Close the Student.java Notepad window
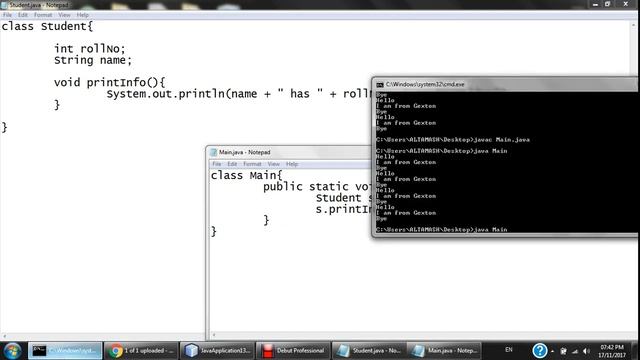Screen dimensions: 640x360 point(625,4)
